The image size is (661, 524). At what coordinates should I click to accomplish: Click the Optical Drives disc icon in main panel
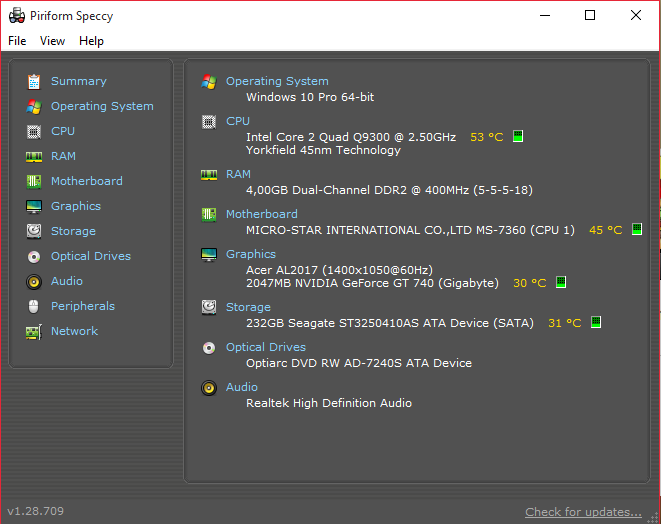coord(209,348)
